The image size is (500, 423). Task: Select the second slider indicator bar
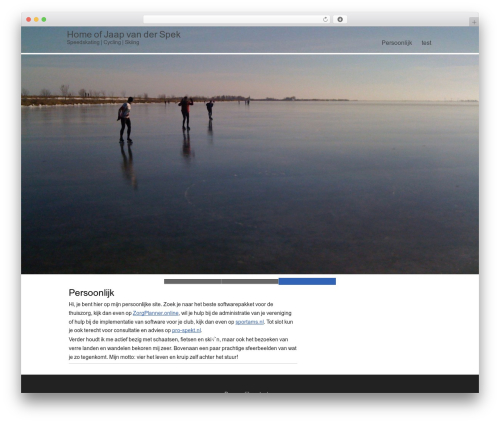pyautogui.click(x=250, y=282)
